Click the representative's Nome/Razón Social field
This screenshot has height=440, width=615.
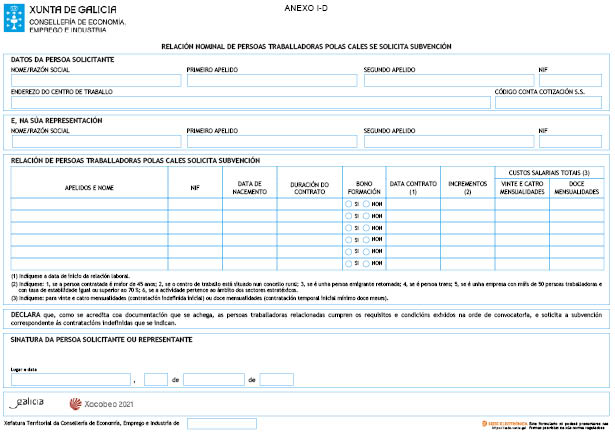tap(96, 141)
